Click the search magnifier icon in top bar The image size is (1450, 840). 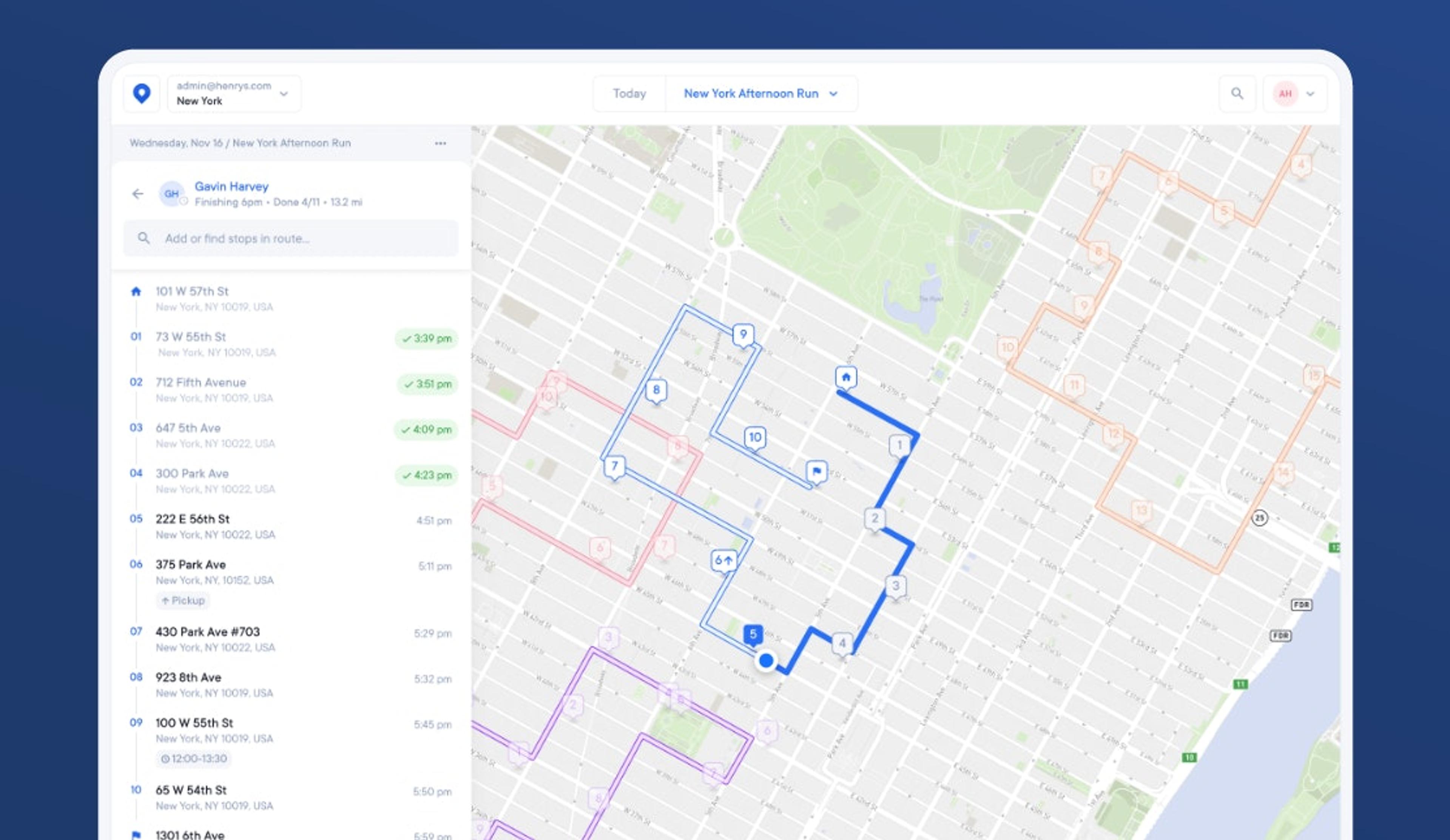click(x=1237, y=93)
